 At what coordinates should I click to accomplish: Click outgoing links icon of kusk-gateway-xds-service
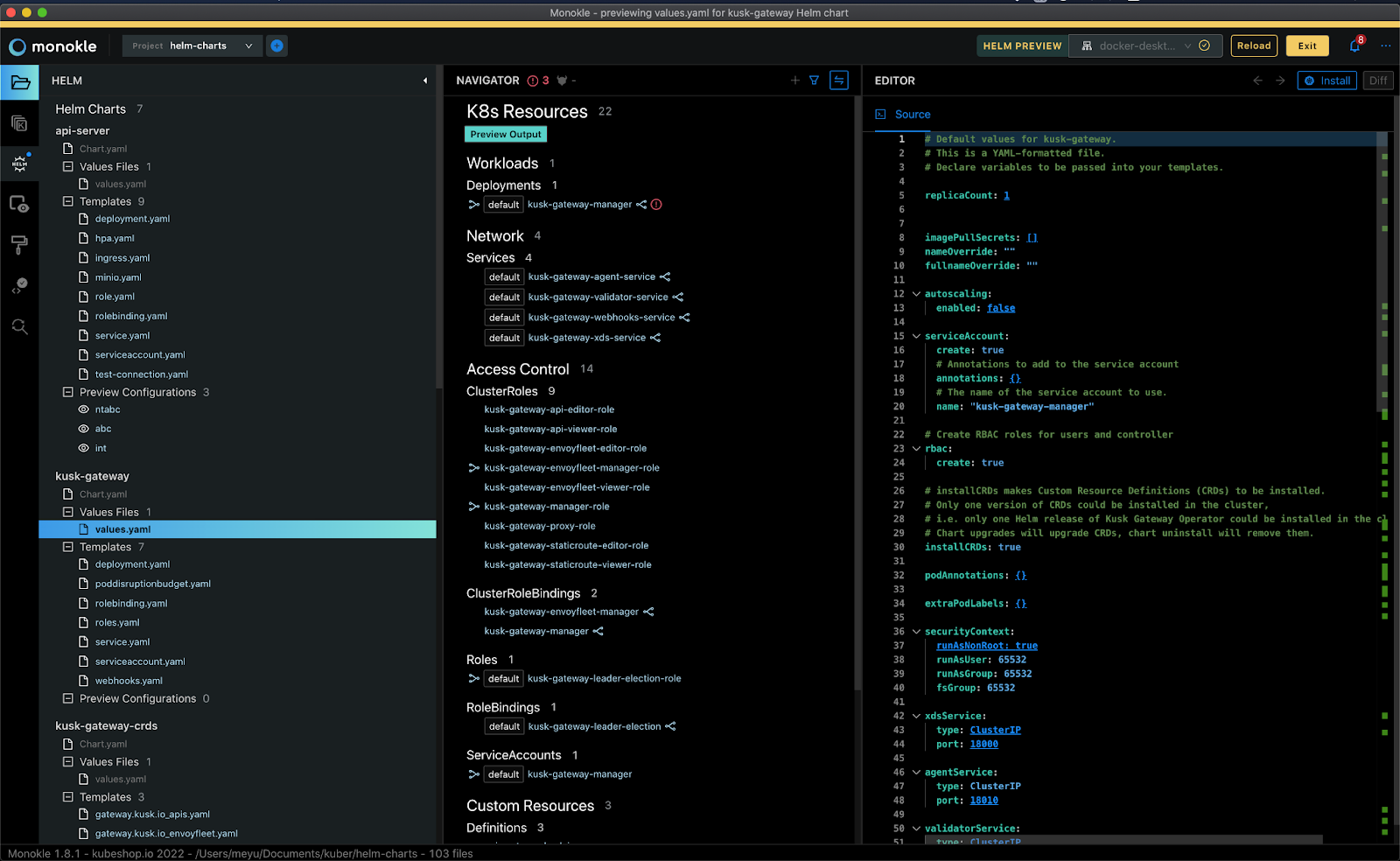pyautogui.click(x=655, y=338)
